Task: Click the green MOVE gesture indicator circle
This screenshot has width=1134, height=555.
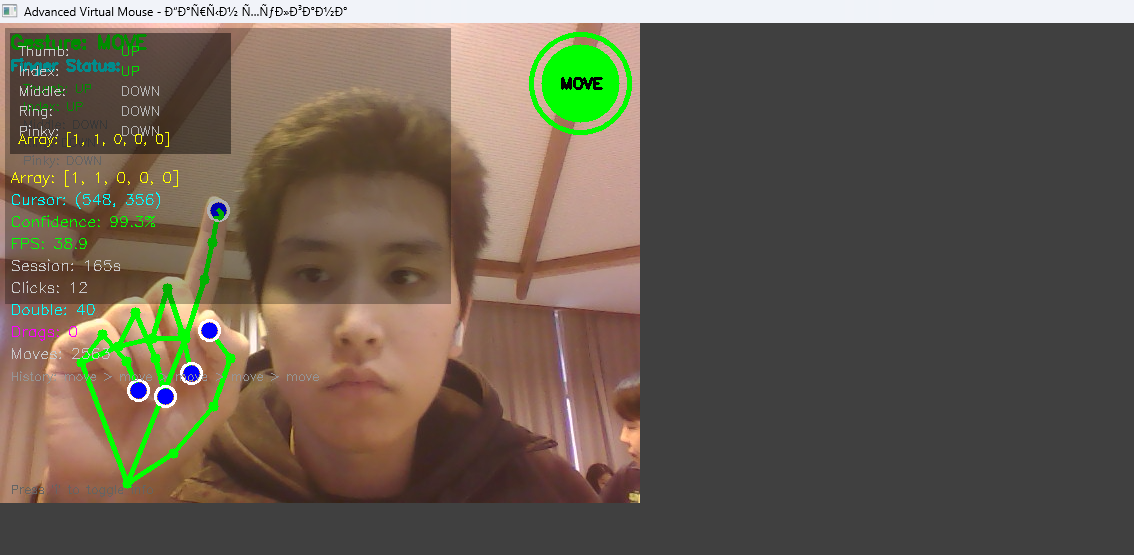Action: click(x=581, y=84)
